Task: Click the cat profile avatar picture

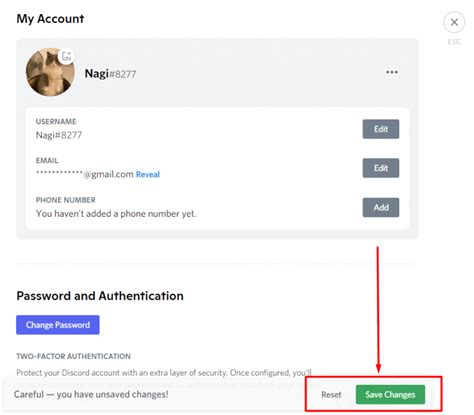Action: pos(50,72)
